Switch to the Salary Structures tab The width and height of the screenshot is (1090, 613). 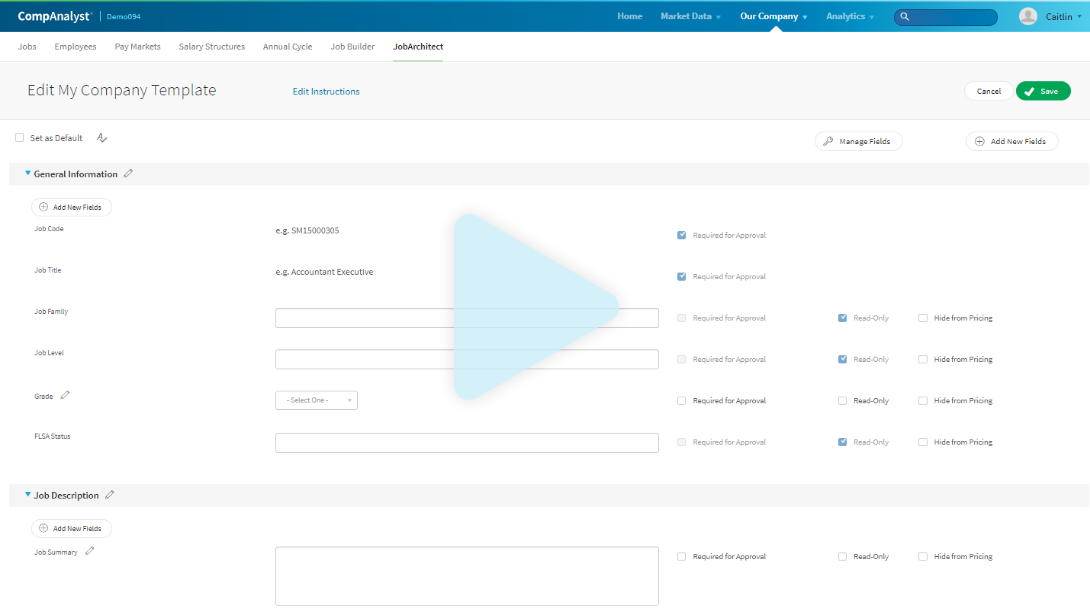(x=212, y=47)
